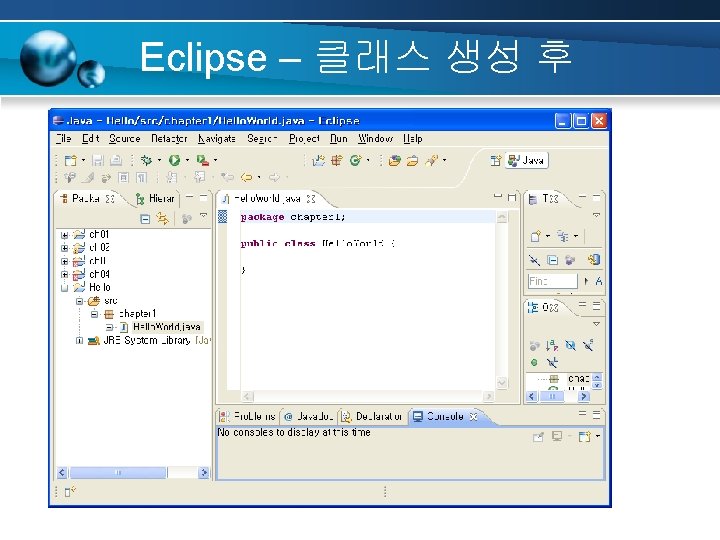This screenshot has height=540, width=720.
Task: Click the green Run icon
Action: [x=174, y=160]
